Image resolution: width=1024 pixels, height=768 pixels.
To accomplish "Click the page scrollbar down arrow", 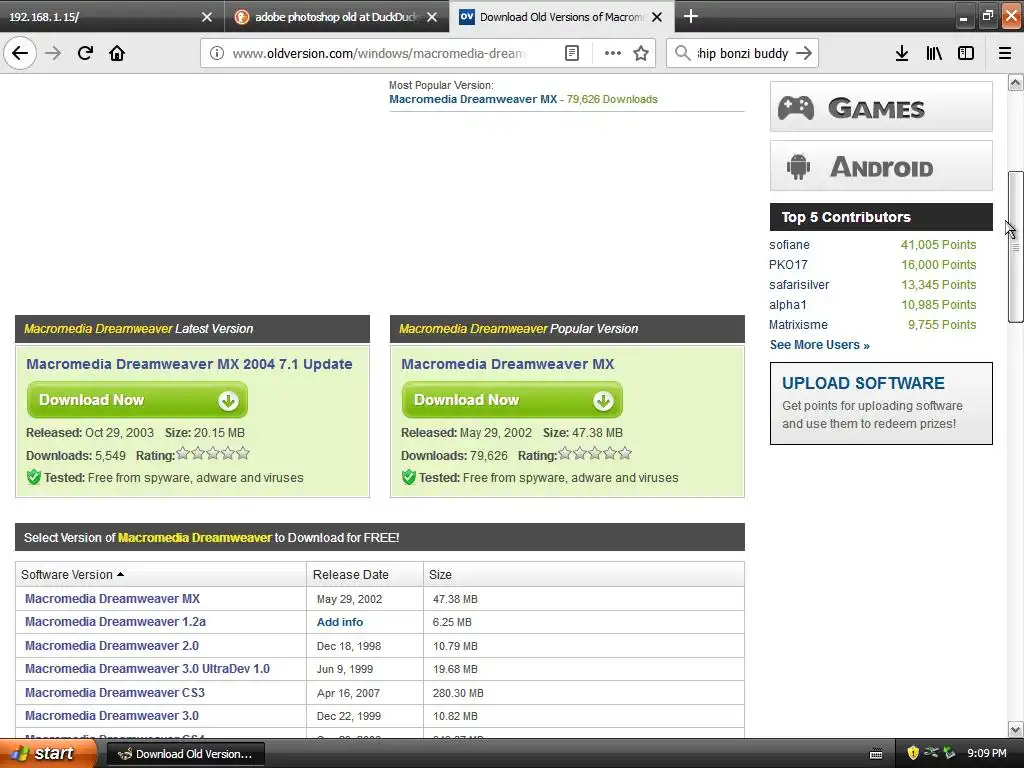I will pos(1015,729).
